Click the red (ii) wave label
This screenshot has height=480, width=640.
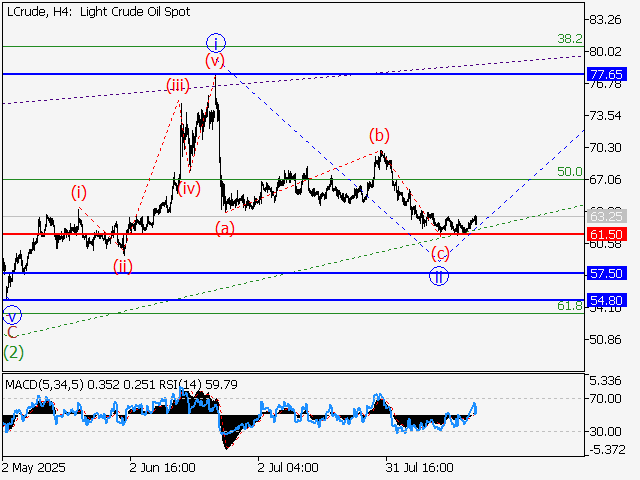122,265
